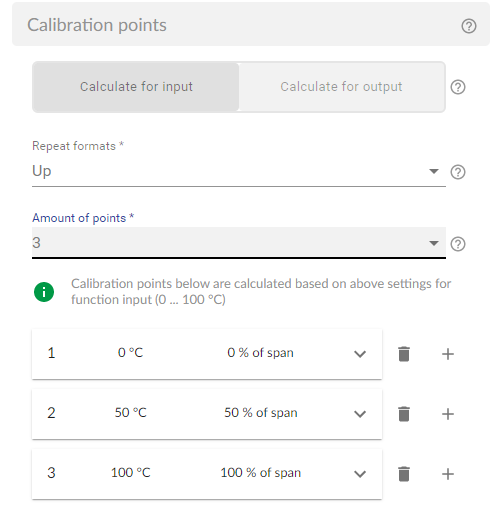The height and width of the screenshot is (512, 496).
Task: Add a point after calibration point 2
Action: (448, 414)
